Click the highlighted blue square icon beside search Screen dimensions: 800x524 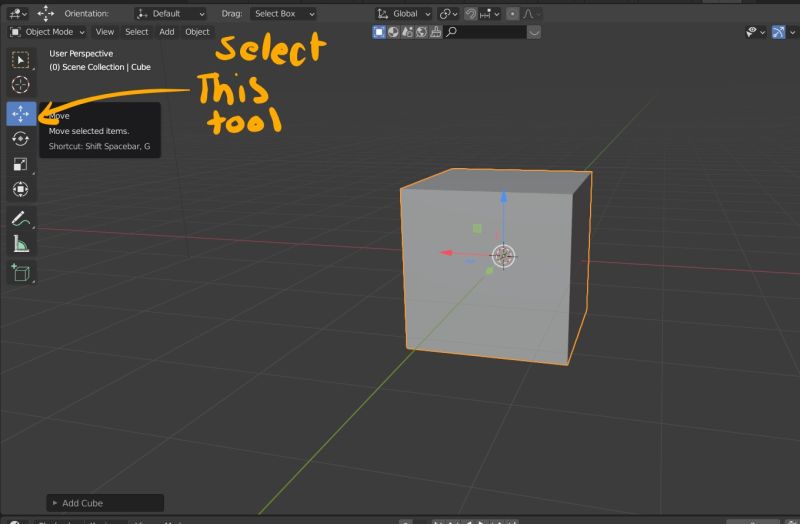[379, 32]
